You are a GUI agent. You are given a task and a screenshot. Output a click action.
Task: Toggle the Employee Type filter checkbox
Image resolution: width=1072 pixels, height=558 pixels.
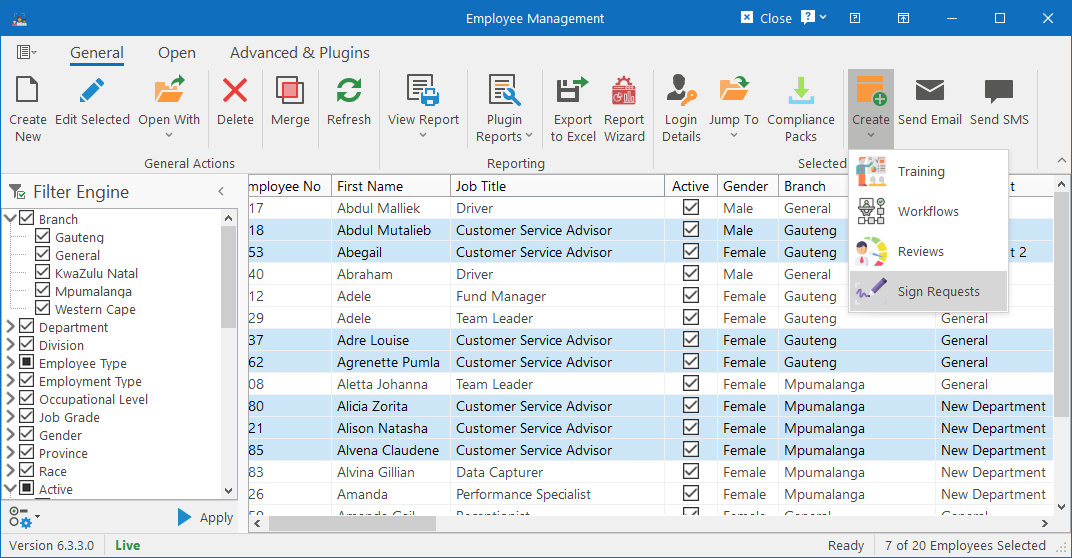27,362
